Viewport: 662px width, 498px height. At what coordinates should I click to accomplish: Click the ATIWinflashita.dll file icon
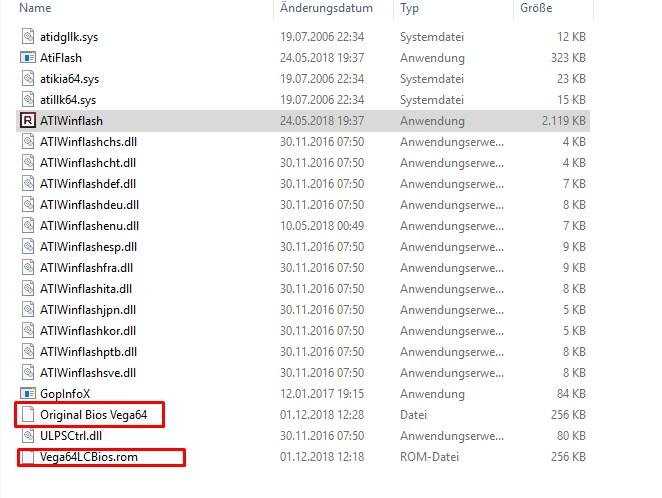pyautogui.click(x=28, y=289)
